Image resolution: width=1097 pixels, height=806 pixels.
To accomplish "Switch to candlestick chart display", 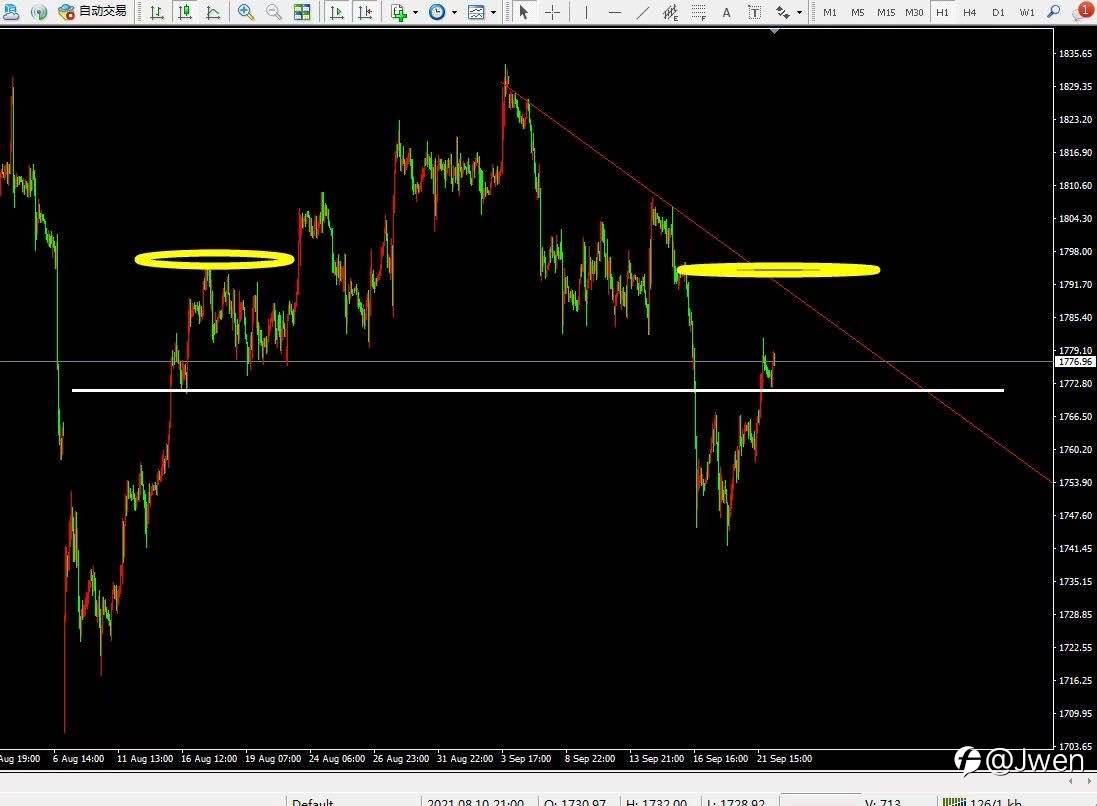I will click(185, 12).
